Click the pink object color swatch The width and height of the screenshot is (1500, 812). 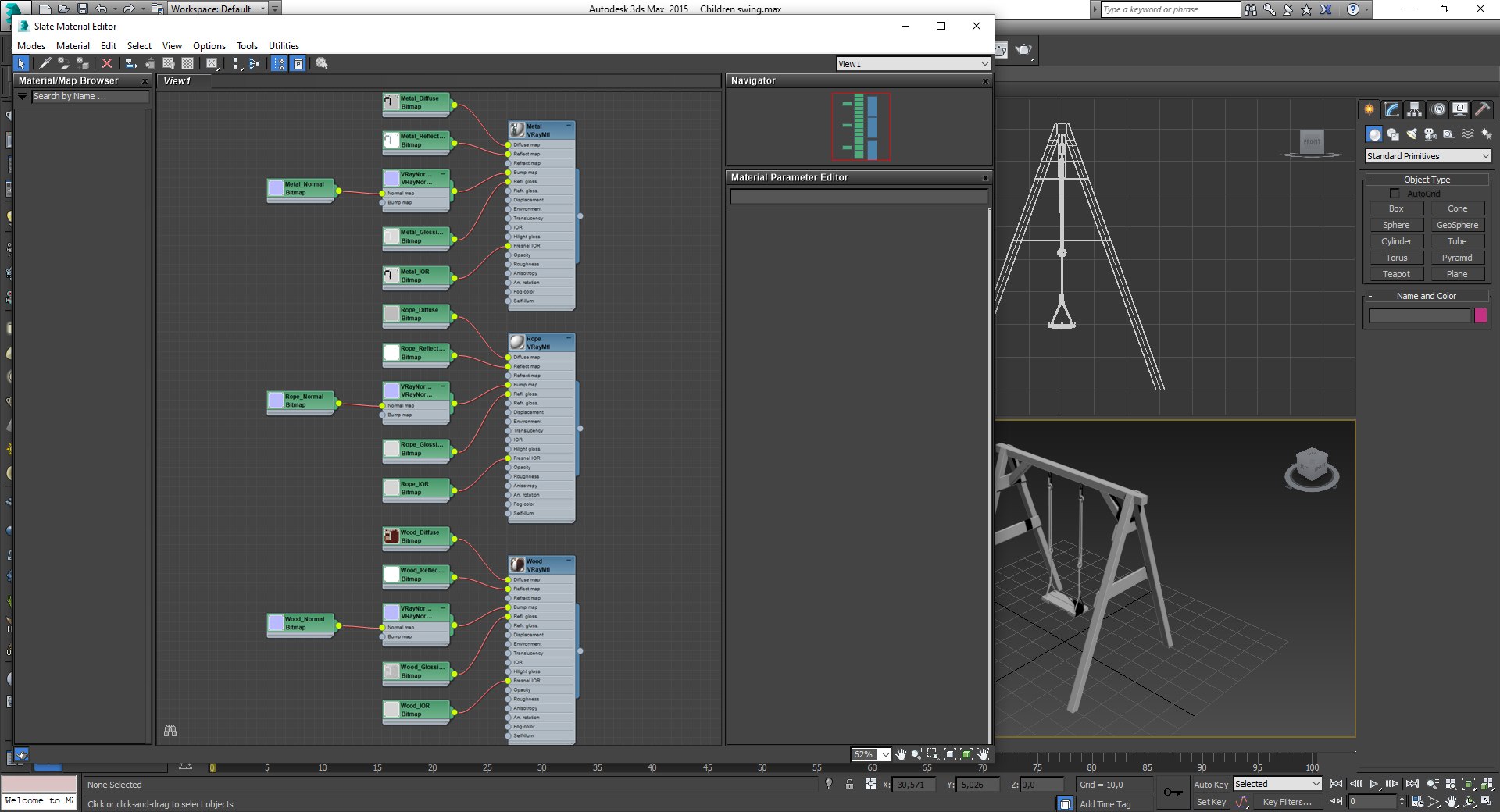coord(1480,315)
